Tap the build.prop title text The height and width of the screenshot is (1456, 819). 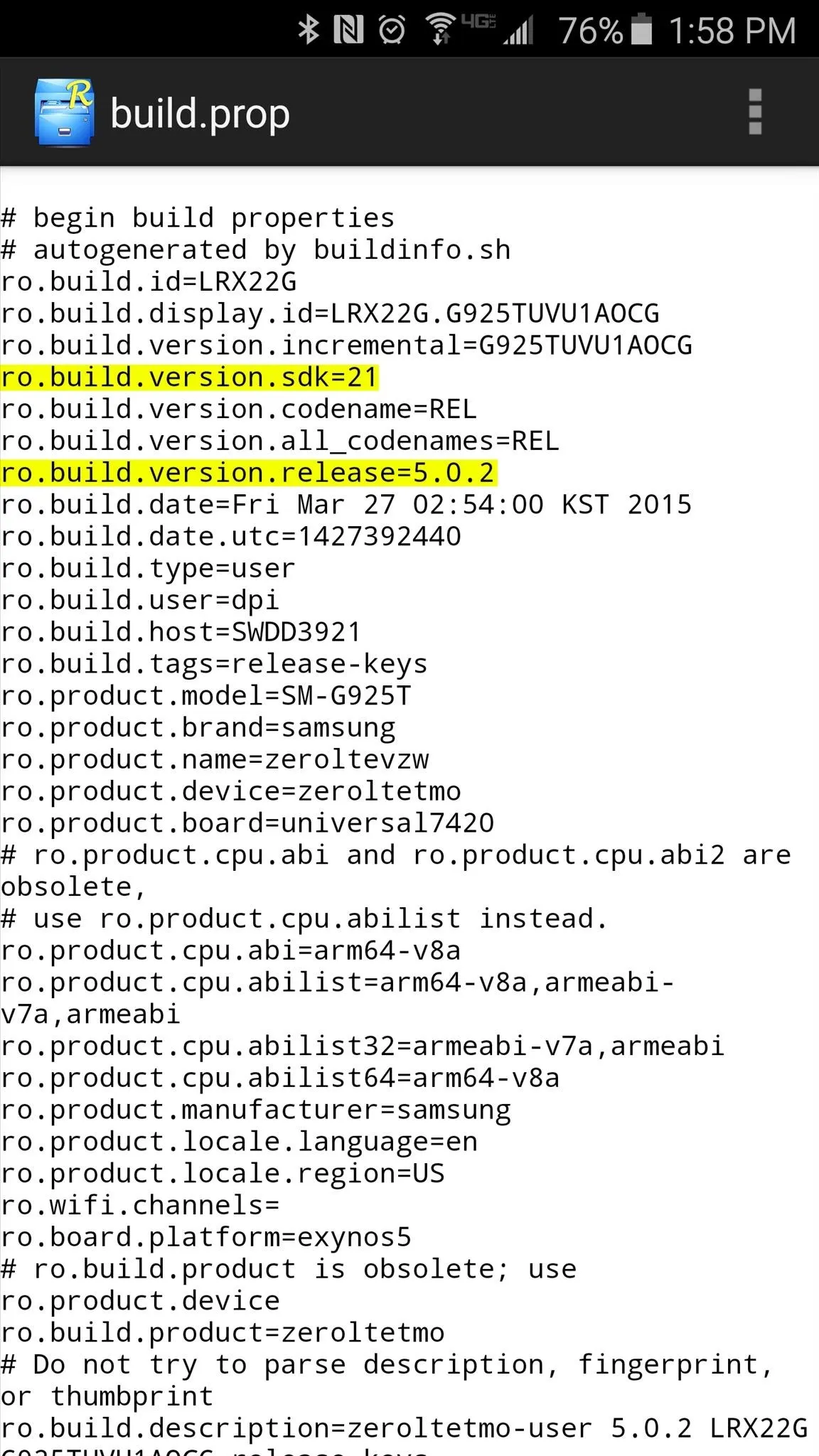pyautogui.click(x=200, y=114)
